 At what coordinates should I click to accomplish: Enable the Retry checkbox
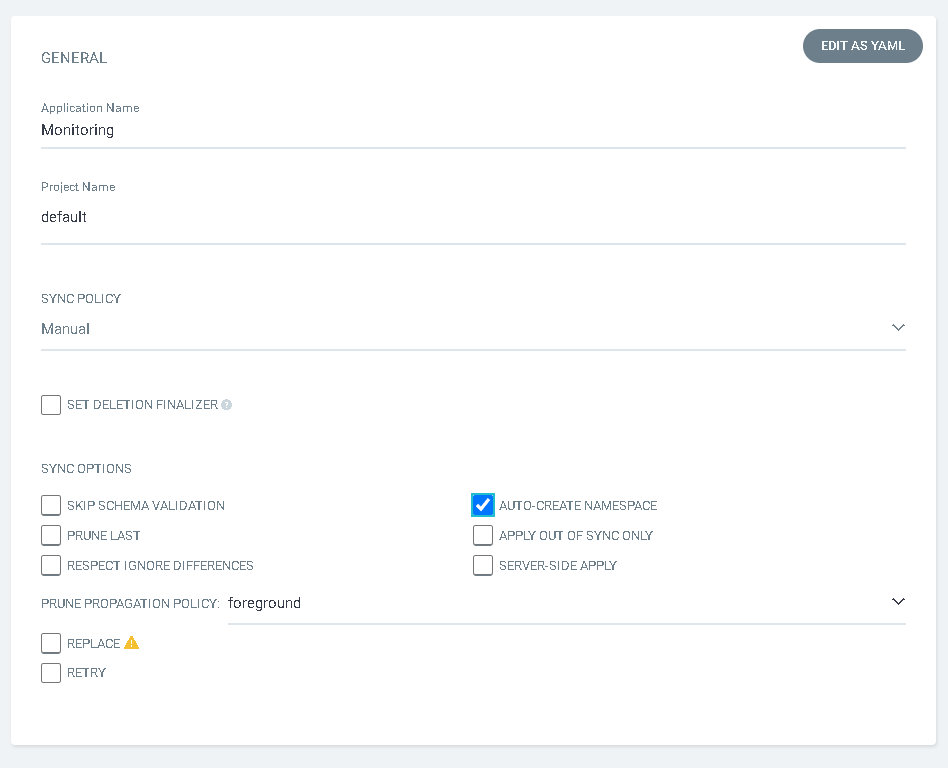click(51, 673)
